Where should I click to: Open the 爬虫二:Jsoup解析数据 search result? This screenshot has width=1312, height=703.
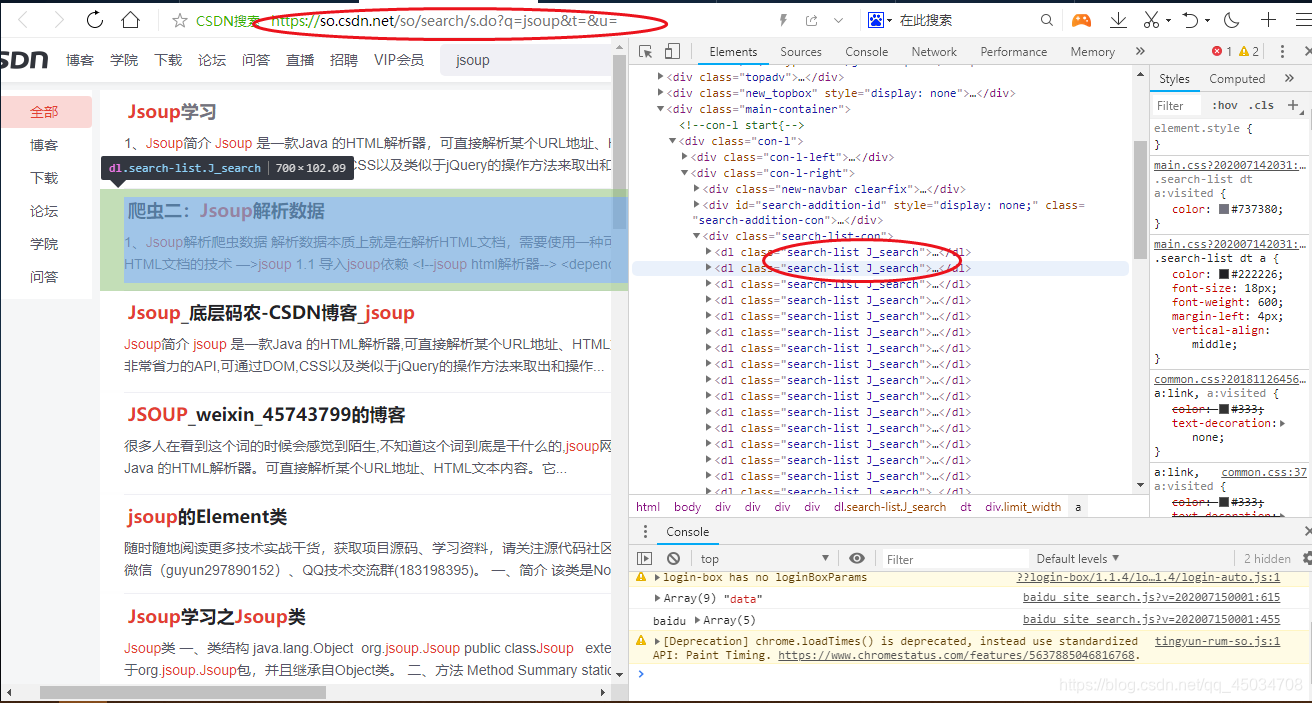click(225, 210)
